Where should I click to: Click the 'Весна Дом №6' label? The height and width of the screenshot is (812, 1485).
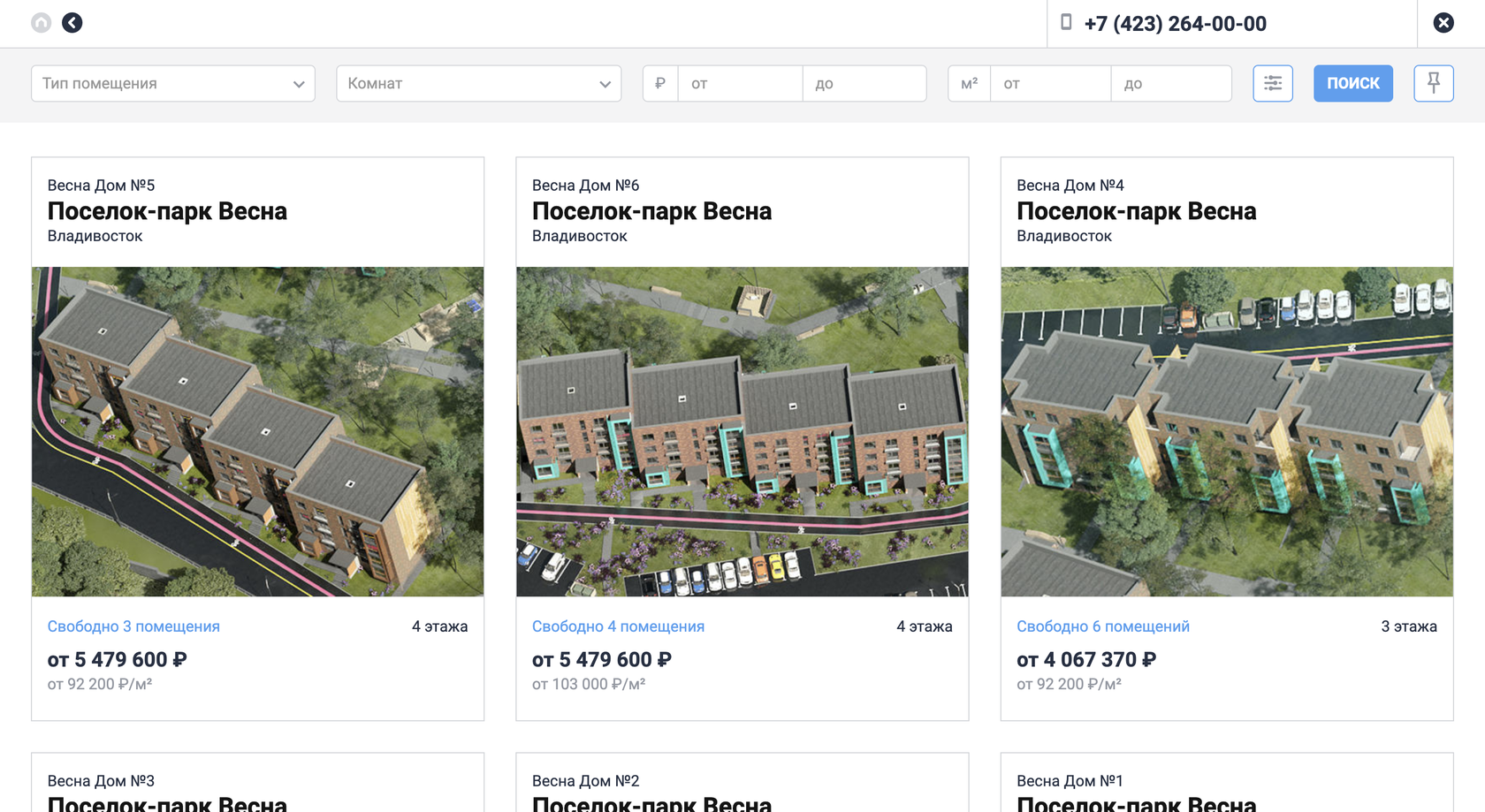[585, 186]
